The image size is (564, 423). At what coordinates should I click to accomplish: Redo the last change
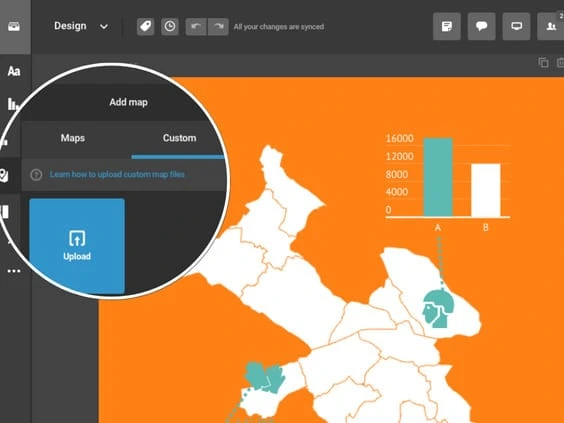(218, 27)
